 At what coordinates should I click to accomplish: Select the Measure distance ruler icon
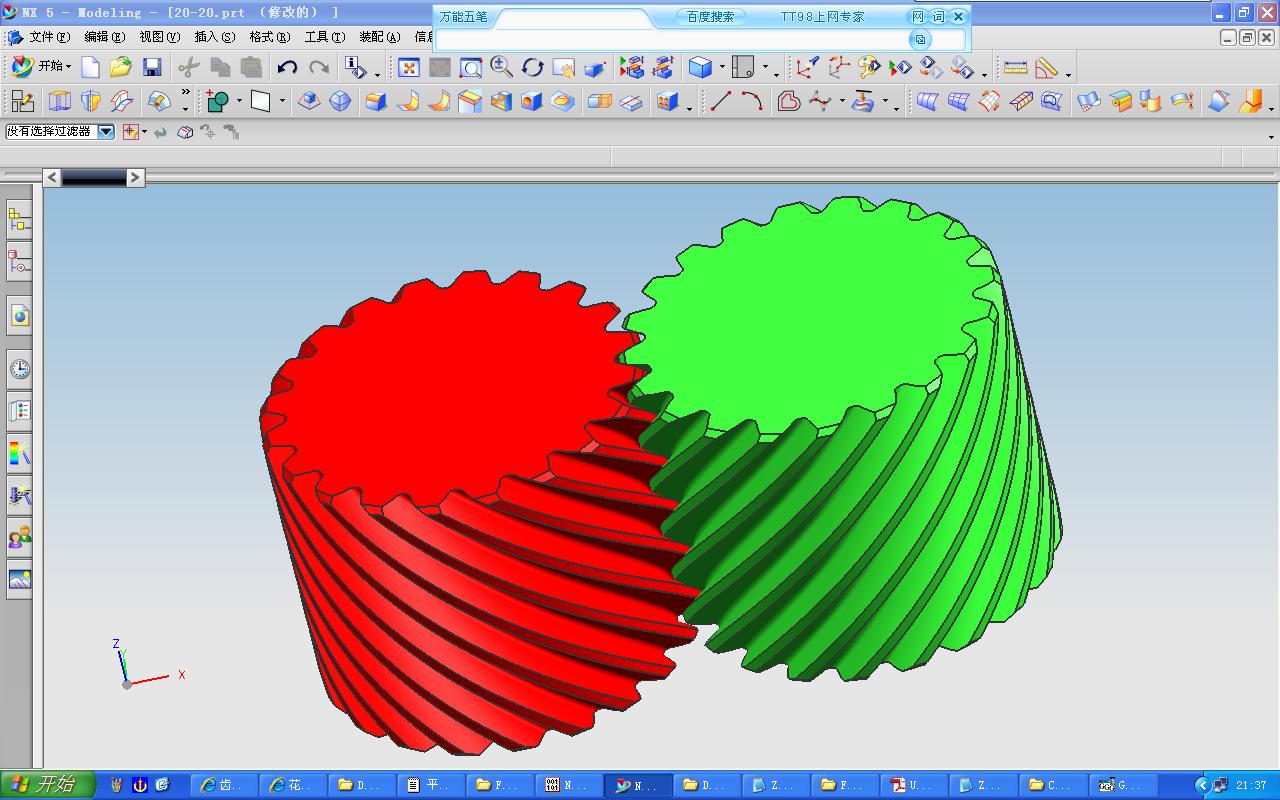click(1015, 67)
